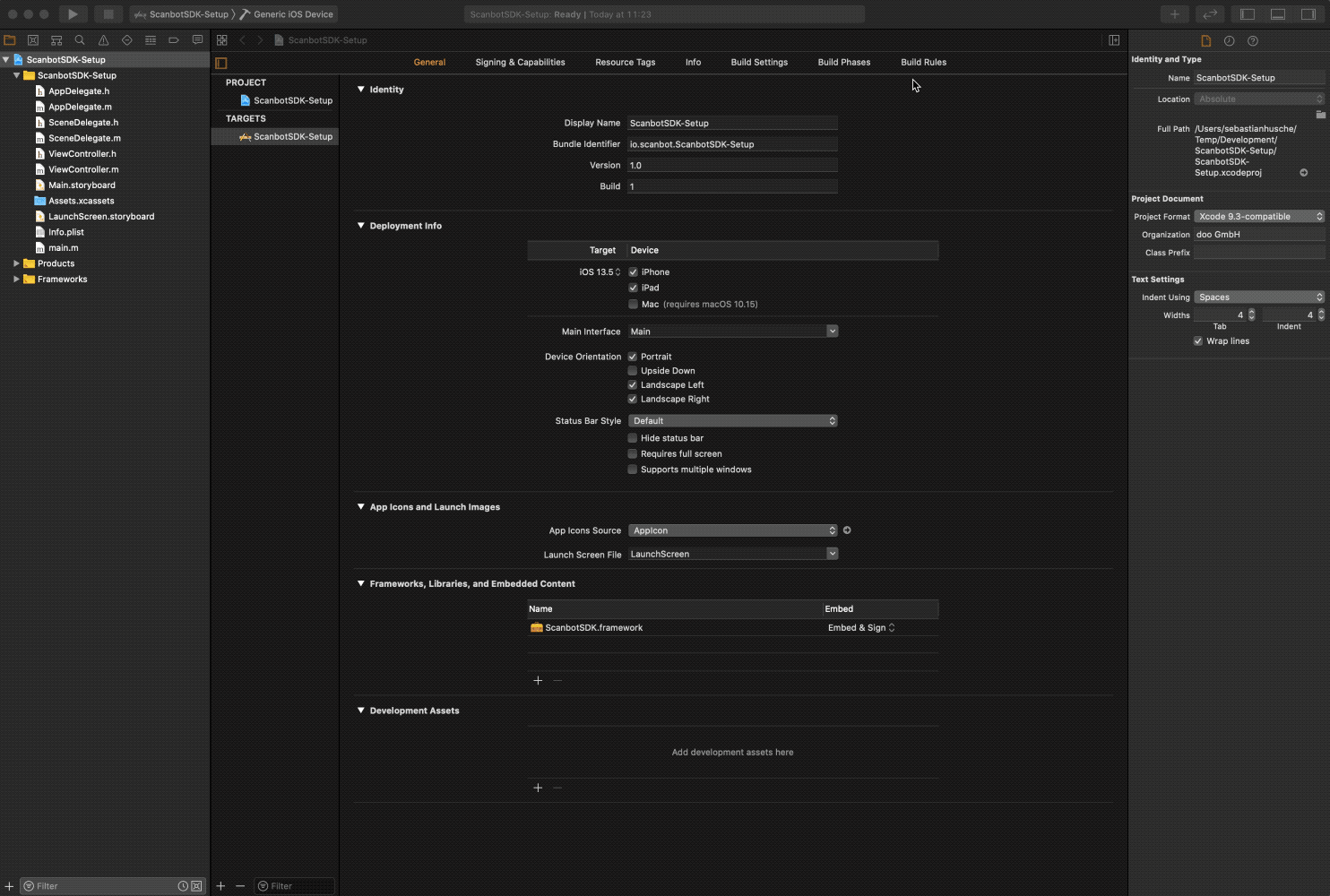
Task: Switch to the Find navigator
Action: (x=79, y=39)
